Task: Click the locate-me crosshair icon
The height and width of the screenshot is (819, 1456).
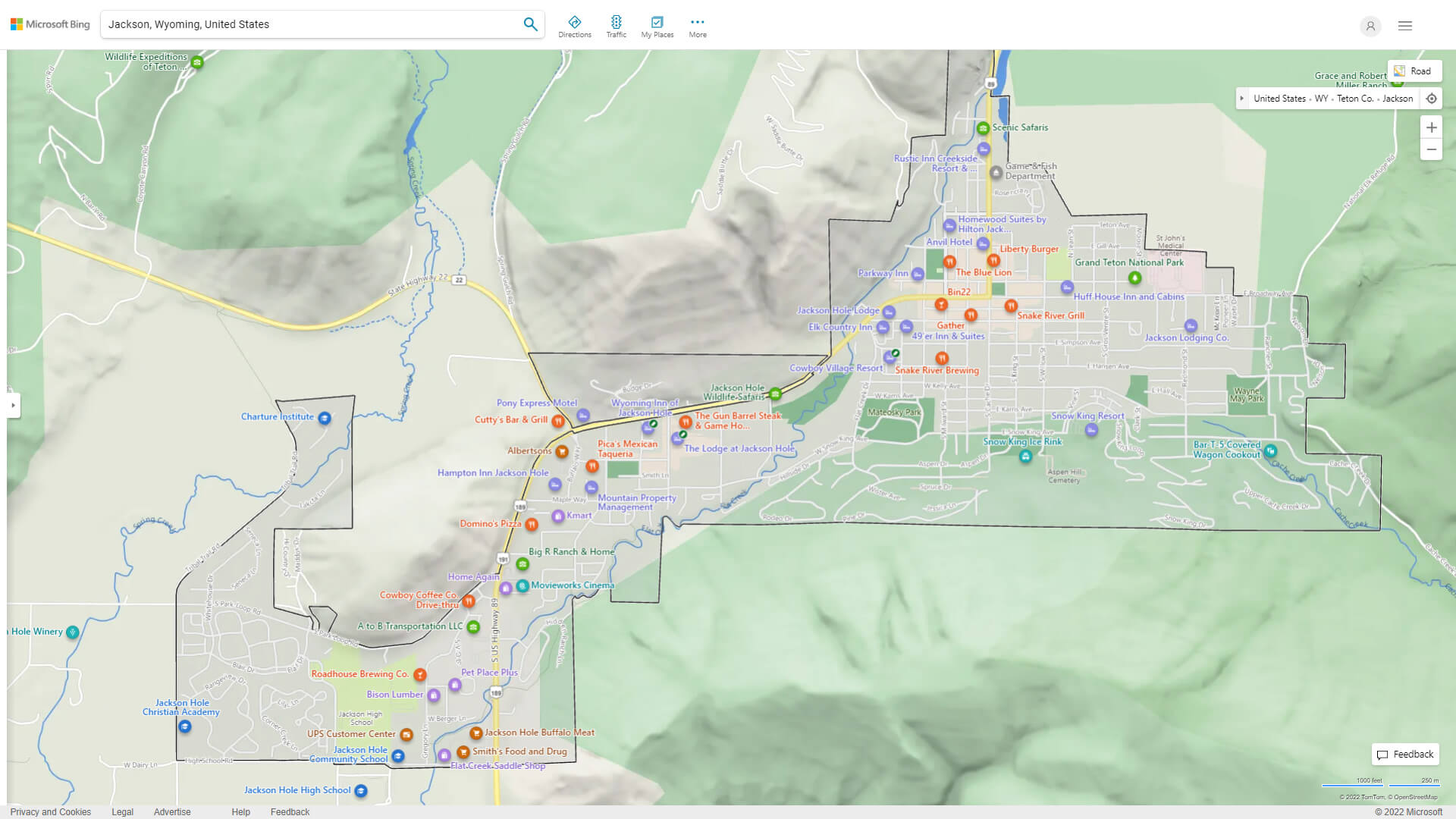Action: (1432, 98)
